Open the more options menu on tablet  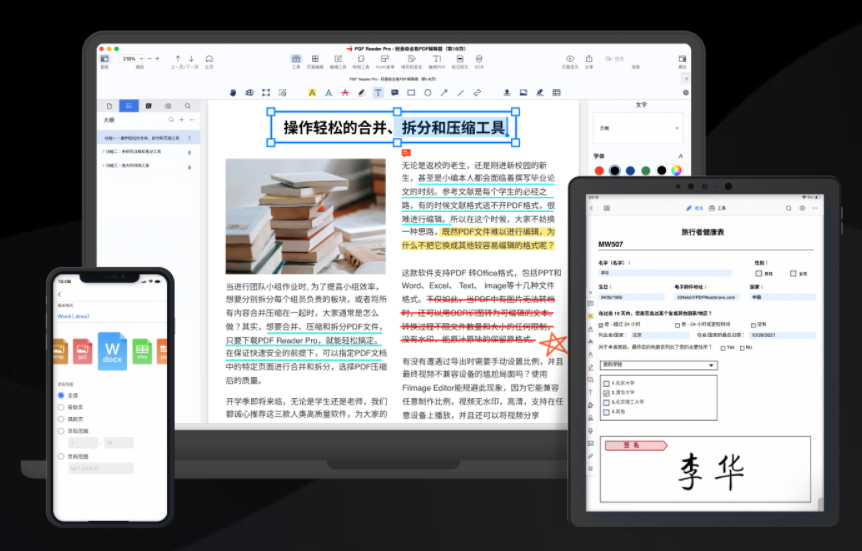(815, 208)
